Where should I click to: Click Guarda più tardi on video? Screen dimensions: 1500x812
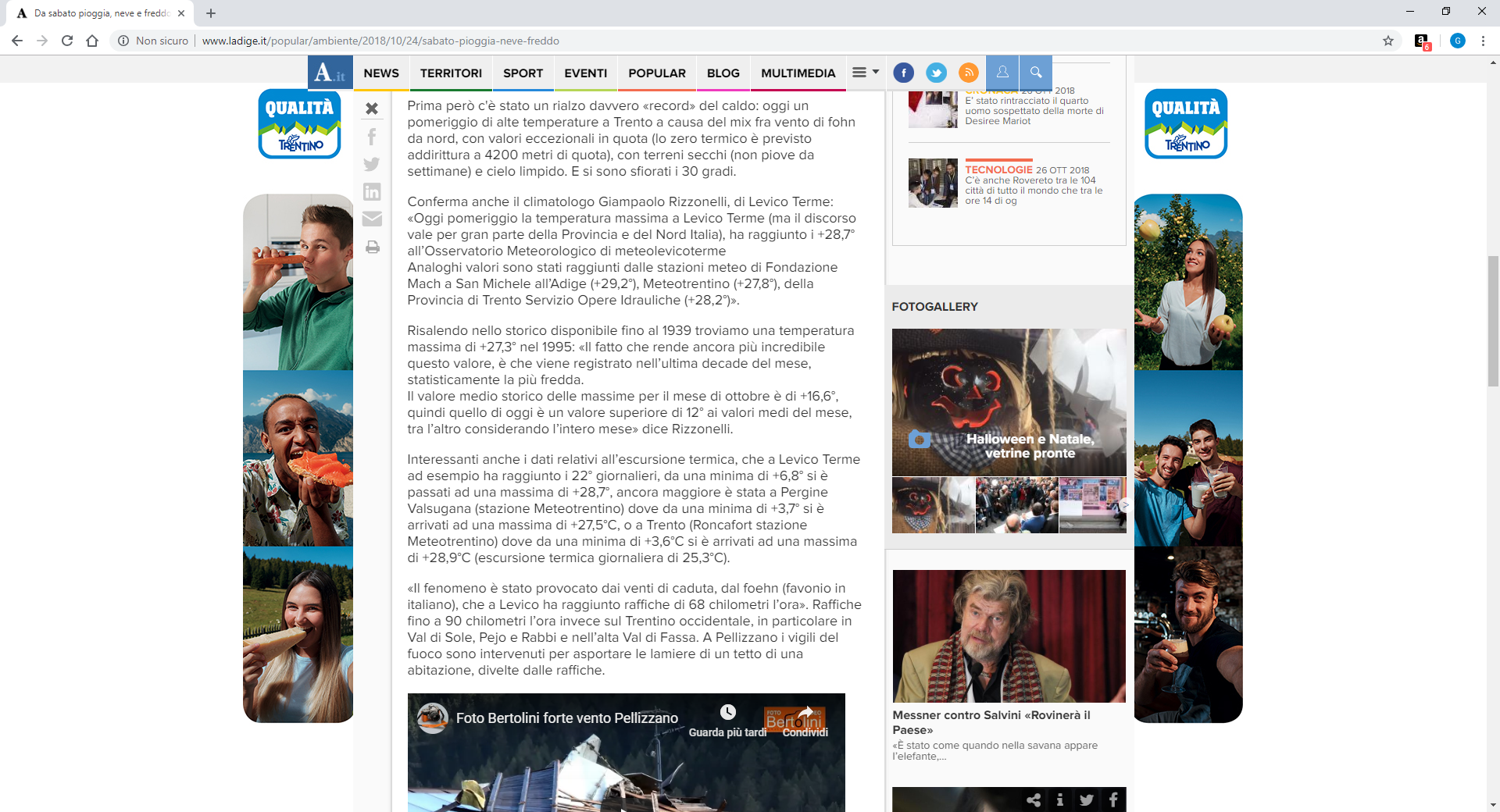click(x=727, y=721)
